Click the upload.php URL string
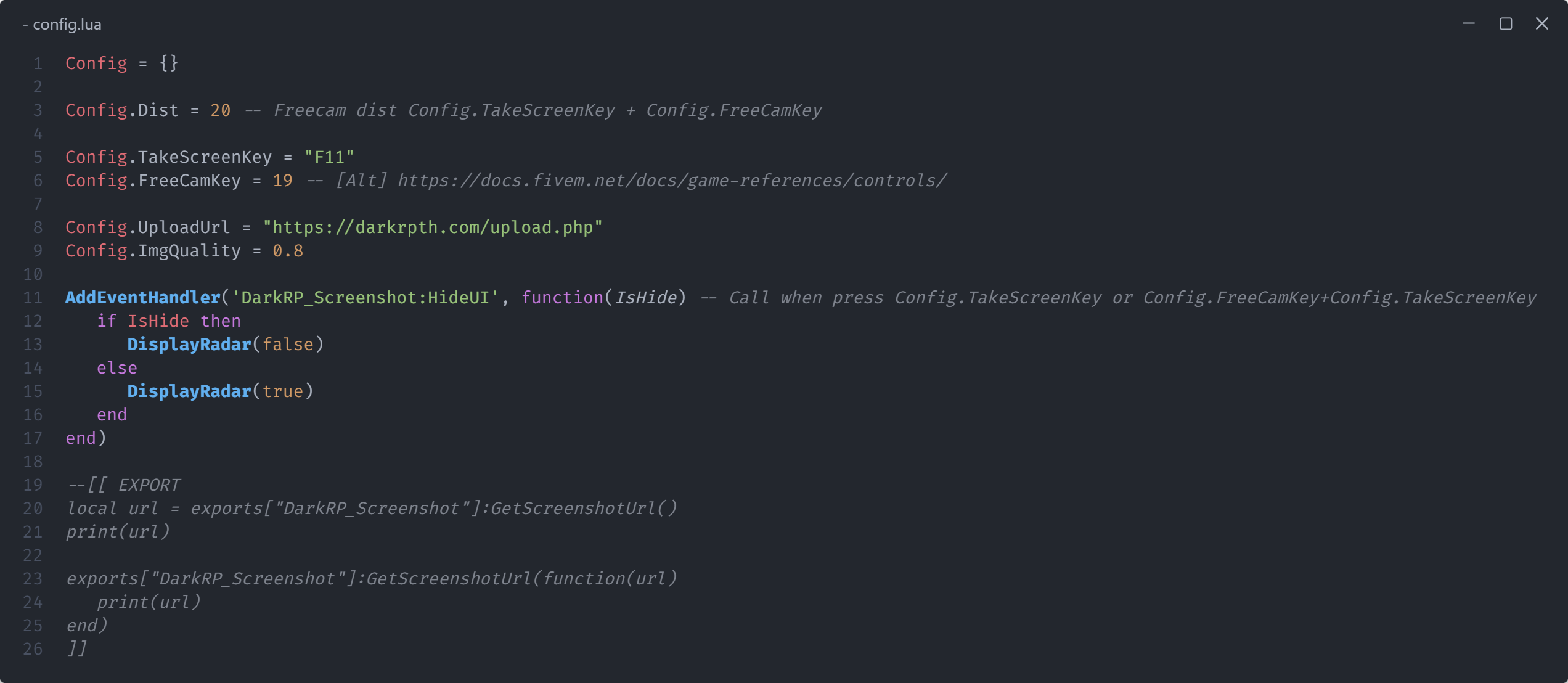This screenshot has height=683, width=1568. click(433, 227)
